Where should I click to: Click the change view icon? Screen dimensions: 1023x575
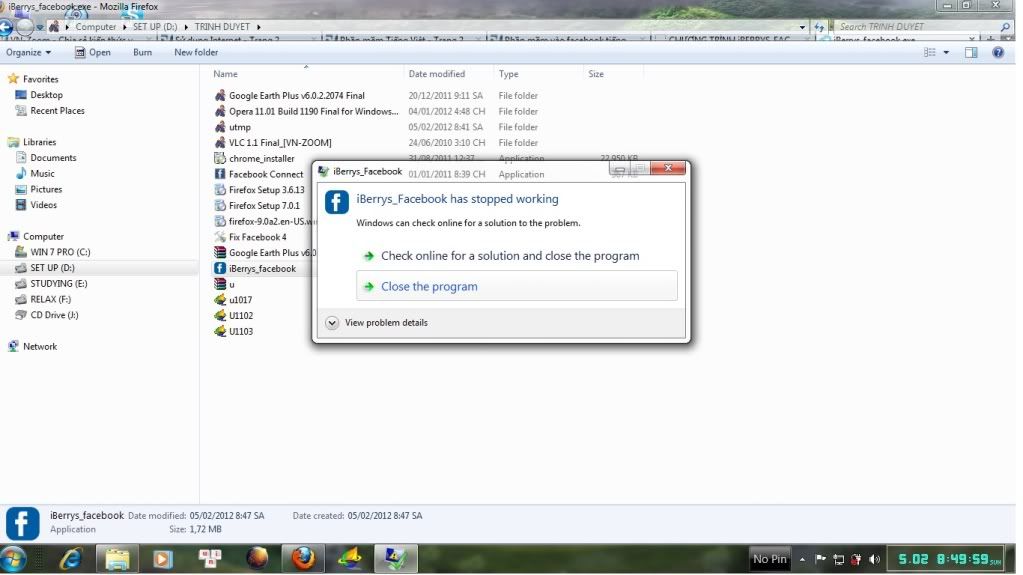[x=930, y=52]
